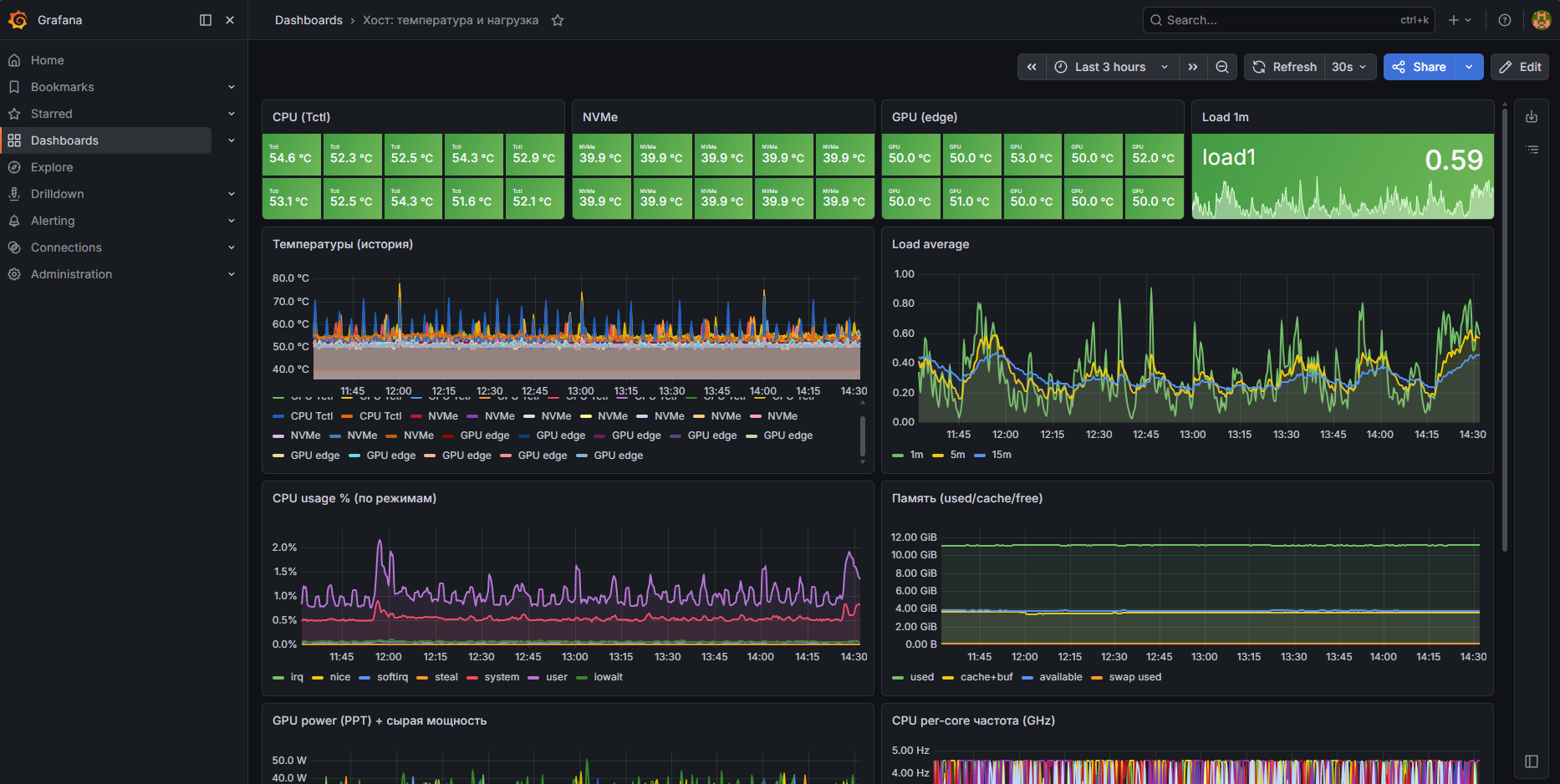The height and width of the screenshot is (784, 1560).
Task: Open Explore in sidebar
Action: [52, 167]
